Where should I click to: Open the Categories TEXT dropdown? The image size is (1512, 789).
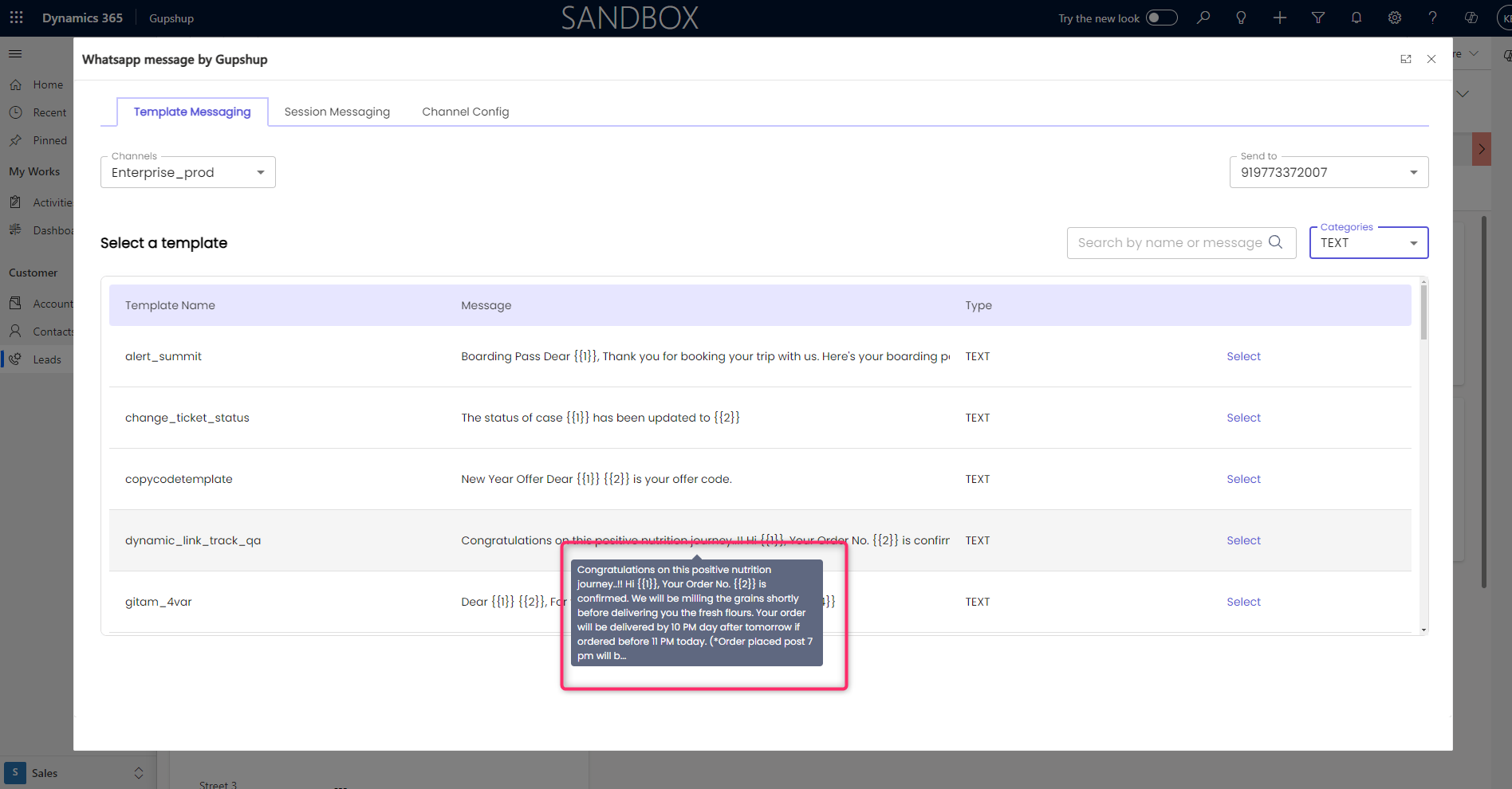(1368, 242)
